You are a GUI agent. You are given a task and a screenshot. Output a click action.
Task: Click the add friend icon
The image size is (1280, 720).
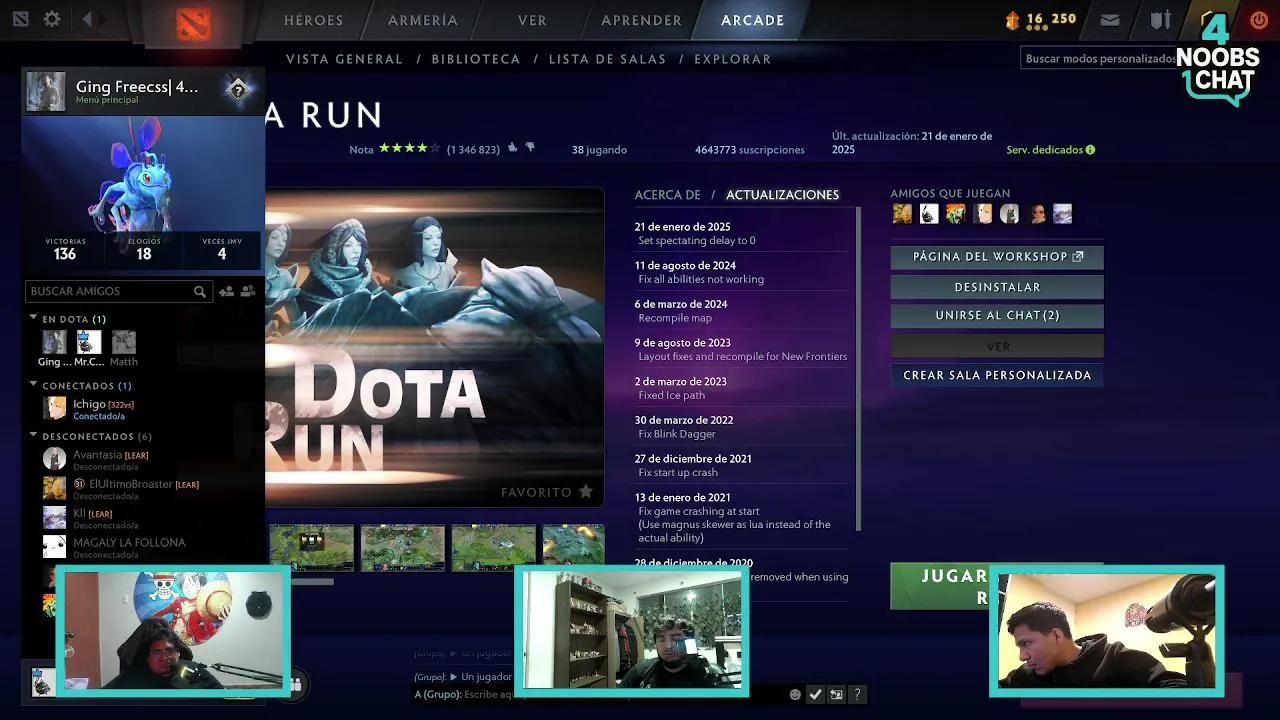pyautogui.click(x=226, y=291)
